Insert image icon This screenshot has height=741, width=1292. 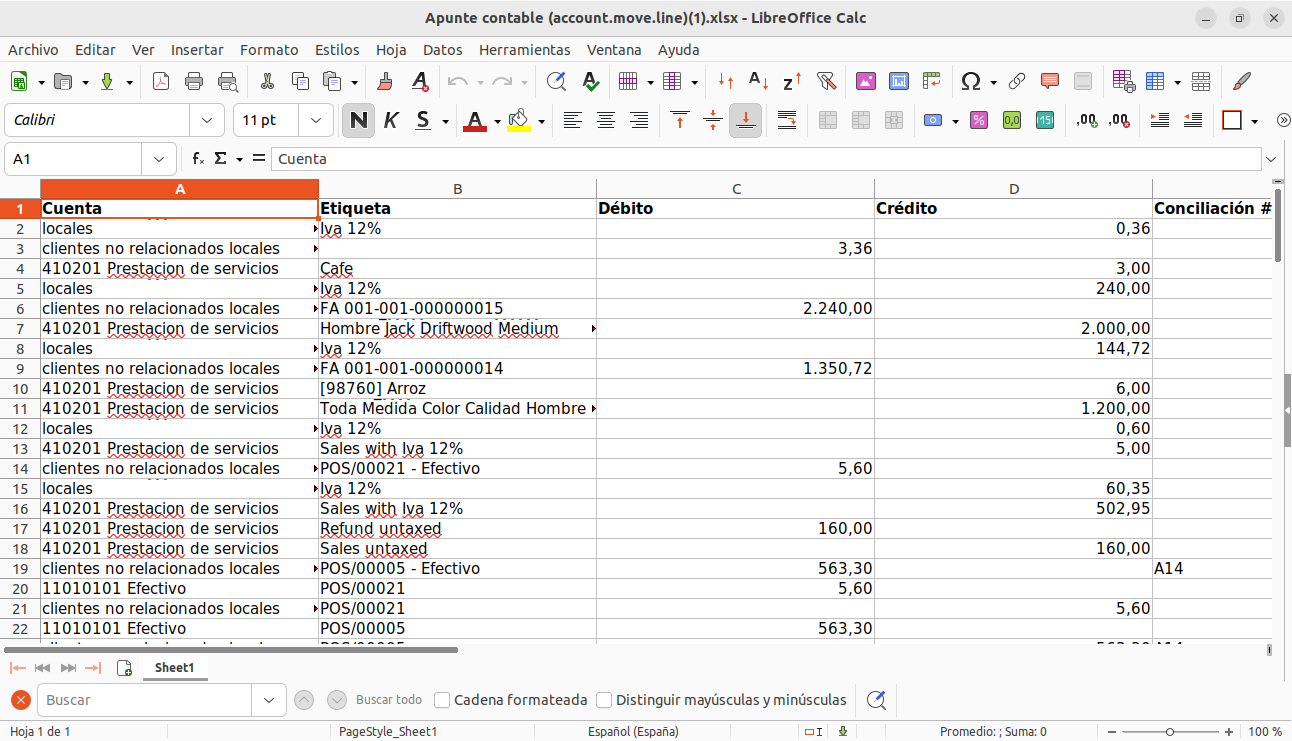[865, 82]
